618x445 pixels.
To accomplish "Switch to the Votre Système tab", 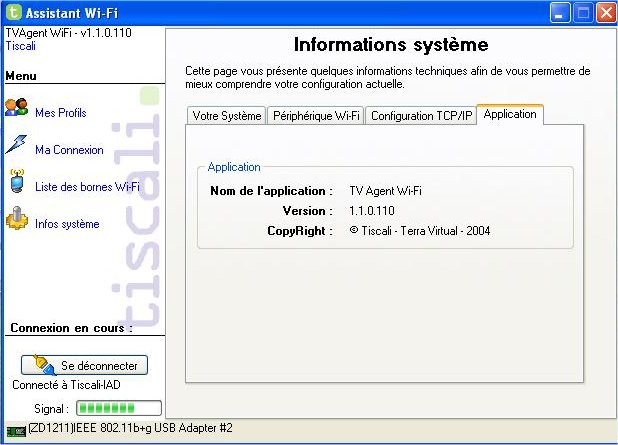I will tap(227, 115).
